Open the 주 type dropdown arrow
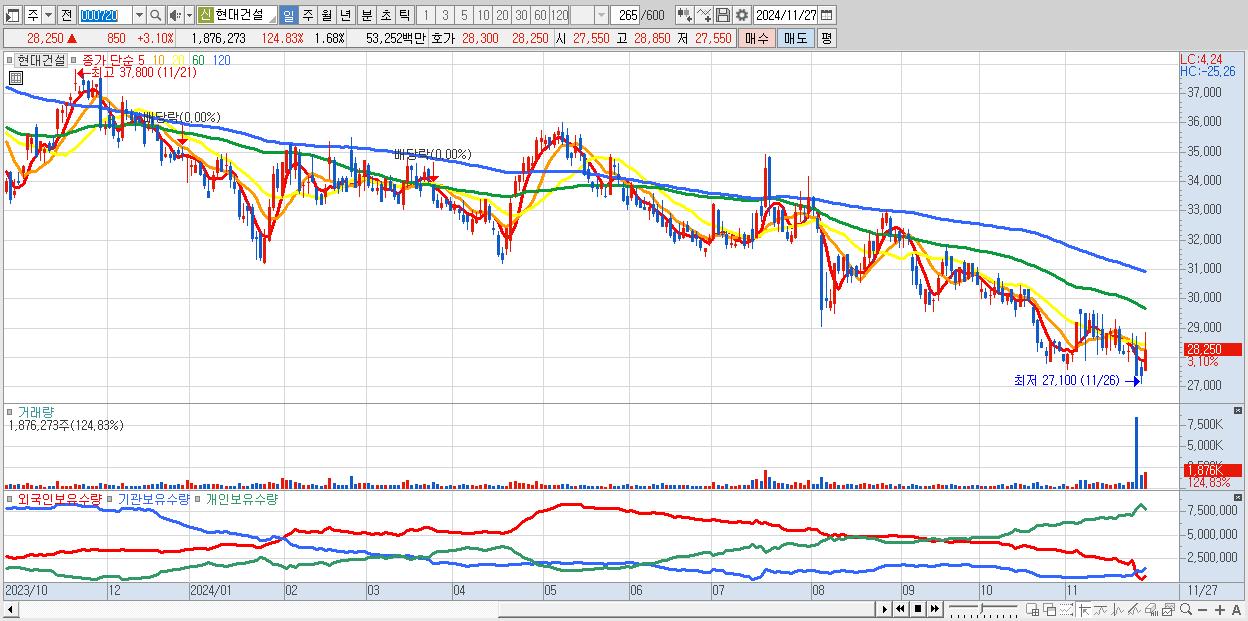1248x621 pixels. [48, 15]
